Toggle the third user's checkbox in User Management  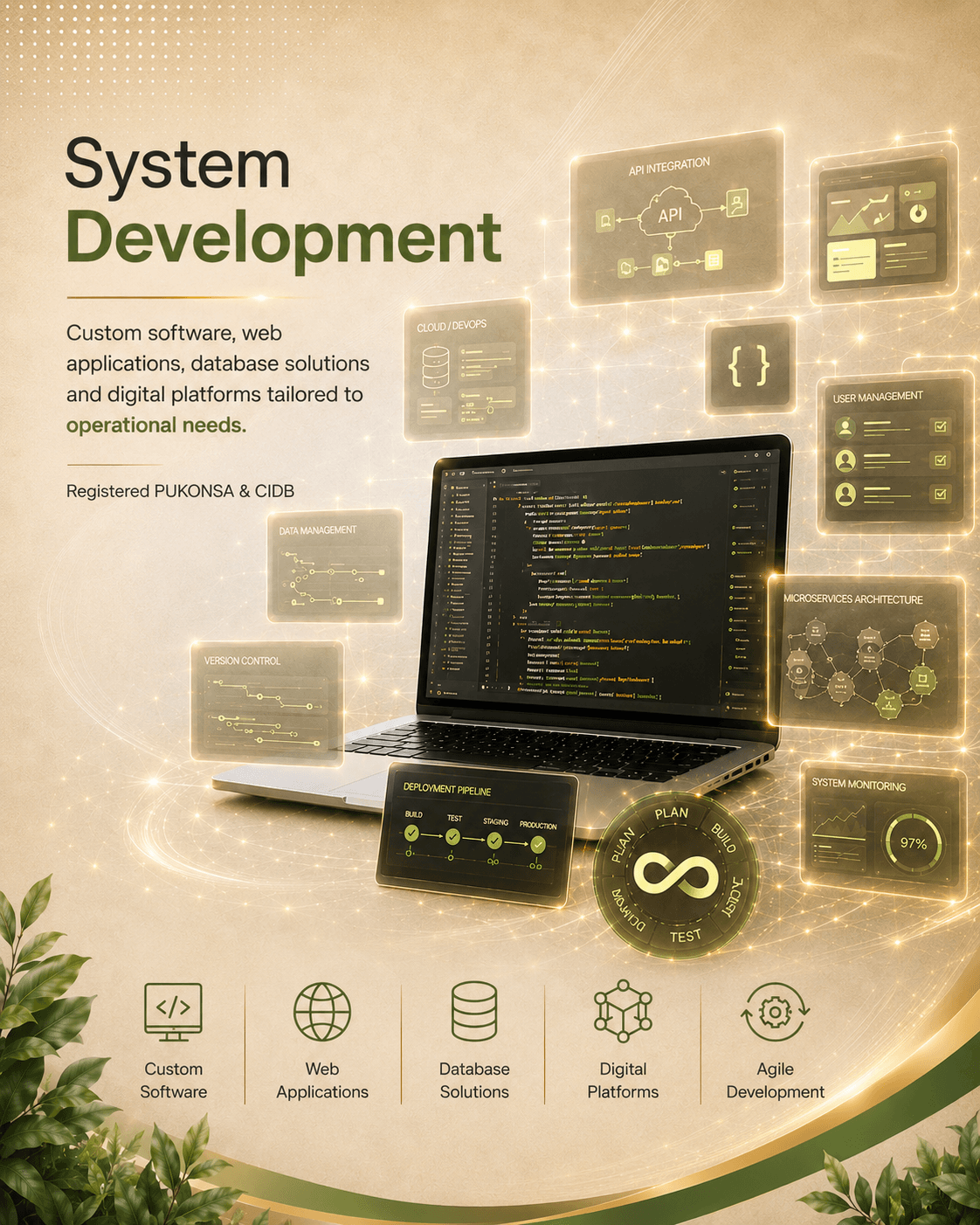pos(941,494)
